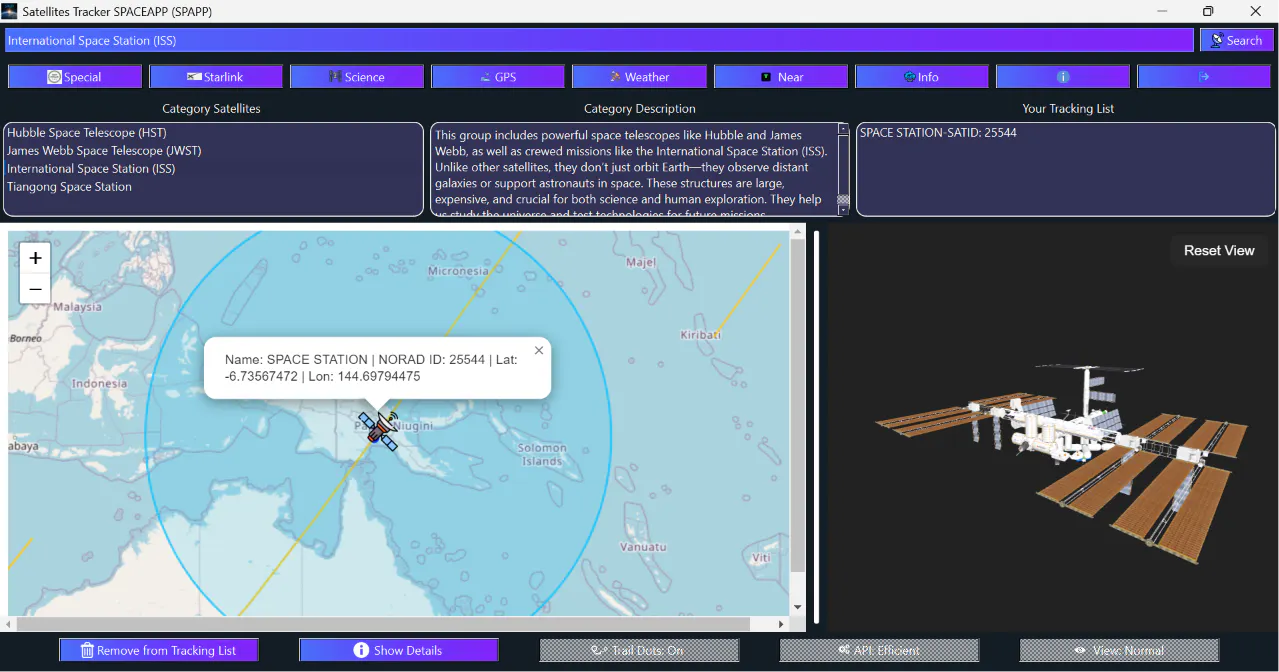Click the Weather category icon
Image resolution: width=1279 pixels, height=672 pixels.
(x=617, y=77)
